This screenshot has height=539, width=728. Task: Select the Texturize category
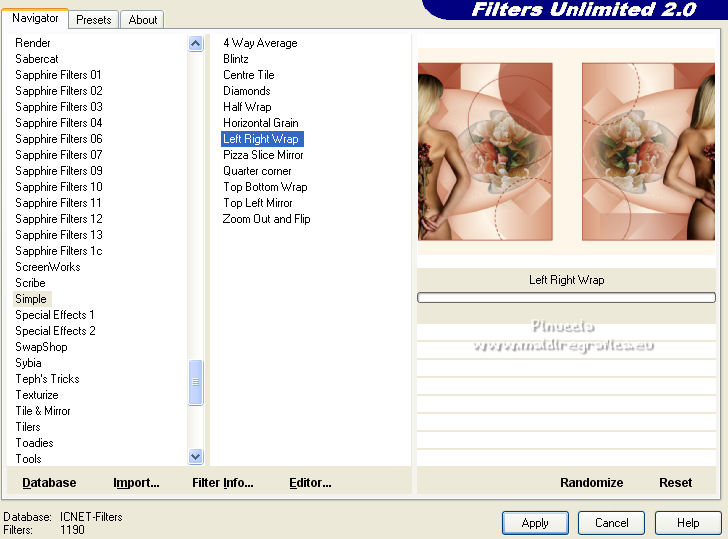[37, 395]
